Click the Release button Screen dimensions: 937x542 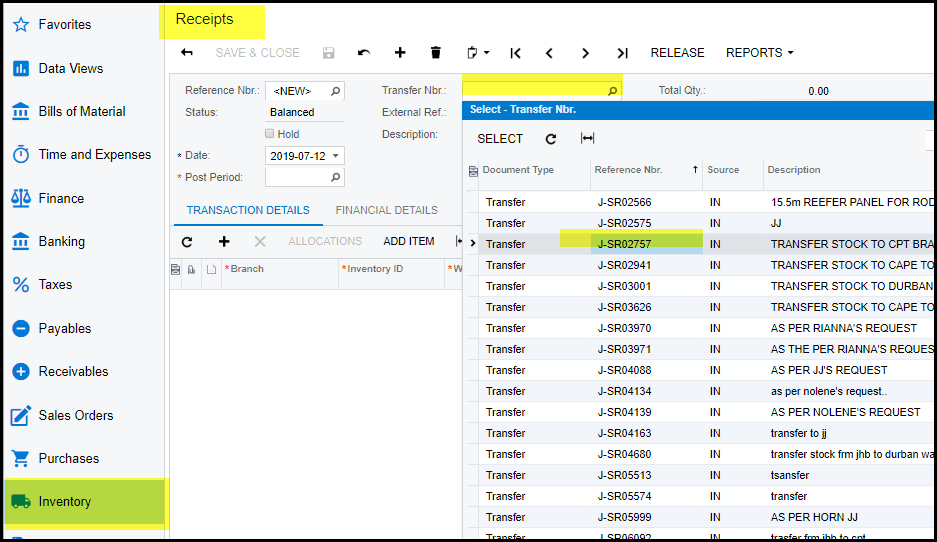[x=677, y=53]
